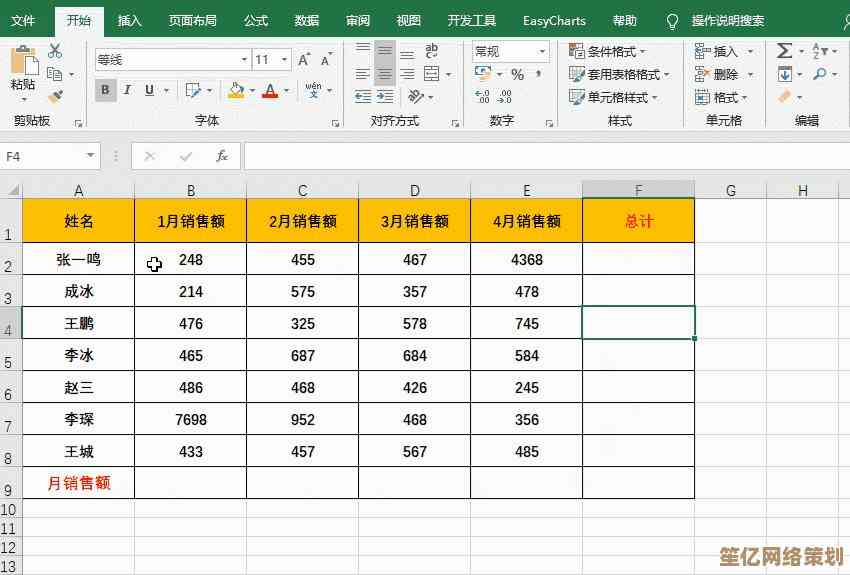Viewport: 850px width, 575px height.
Task: Click the increase font size icon
Action: (304, 60)
